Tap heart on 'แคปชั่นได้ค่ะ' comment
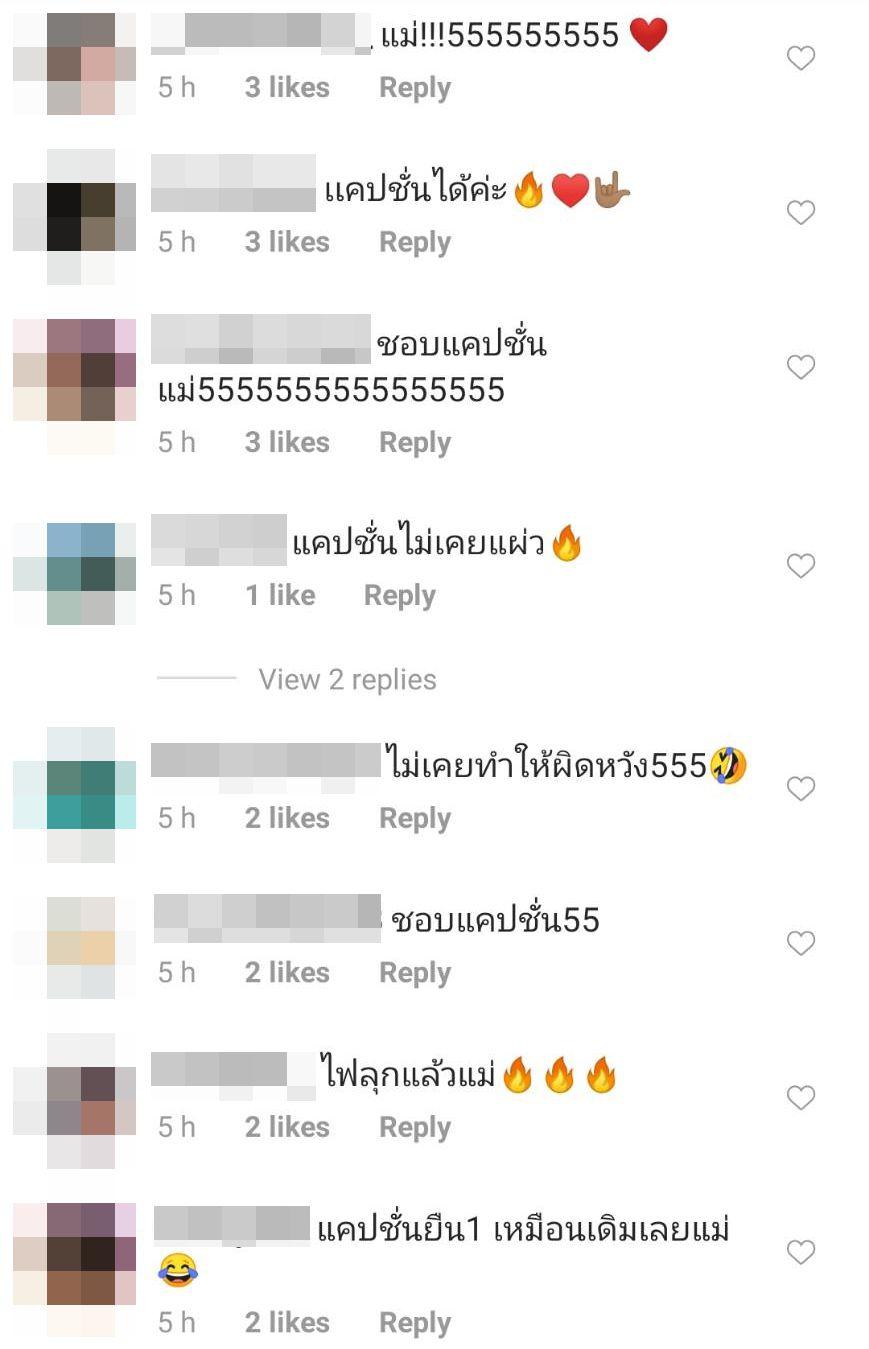869x1349 pixels. (x=801, y=212)
